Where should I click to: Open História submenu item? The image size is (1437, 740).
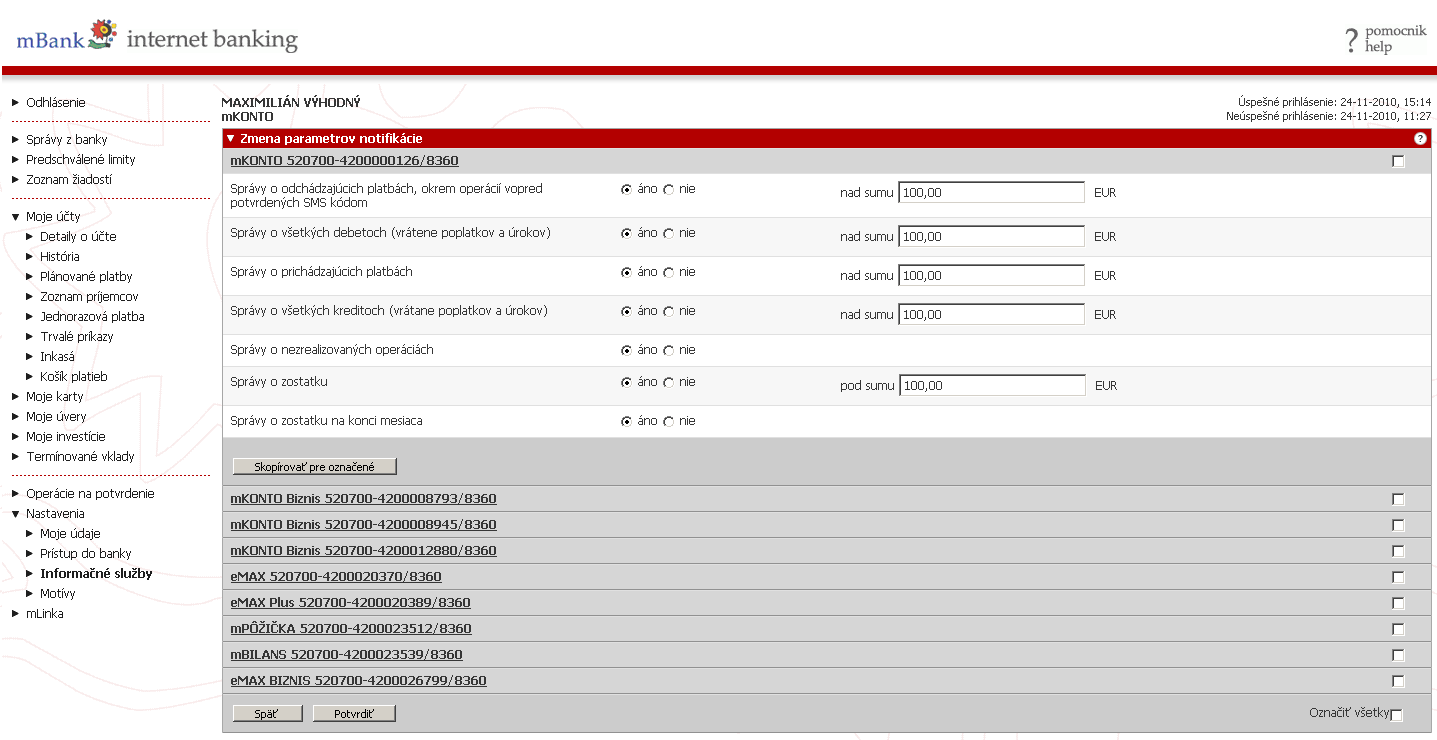coord(60,256)
